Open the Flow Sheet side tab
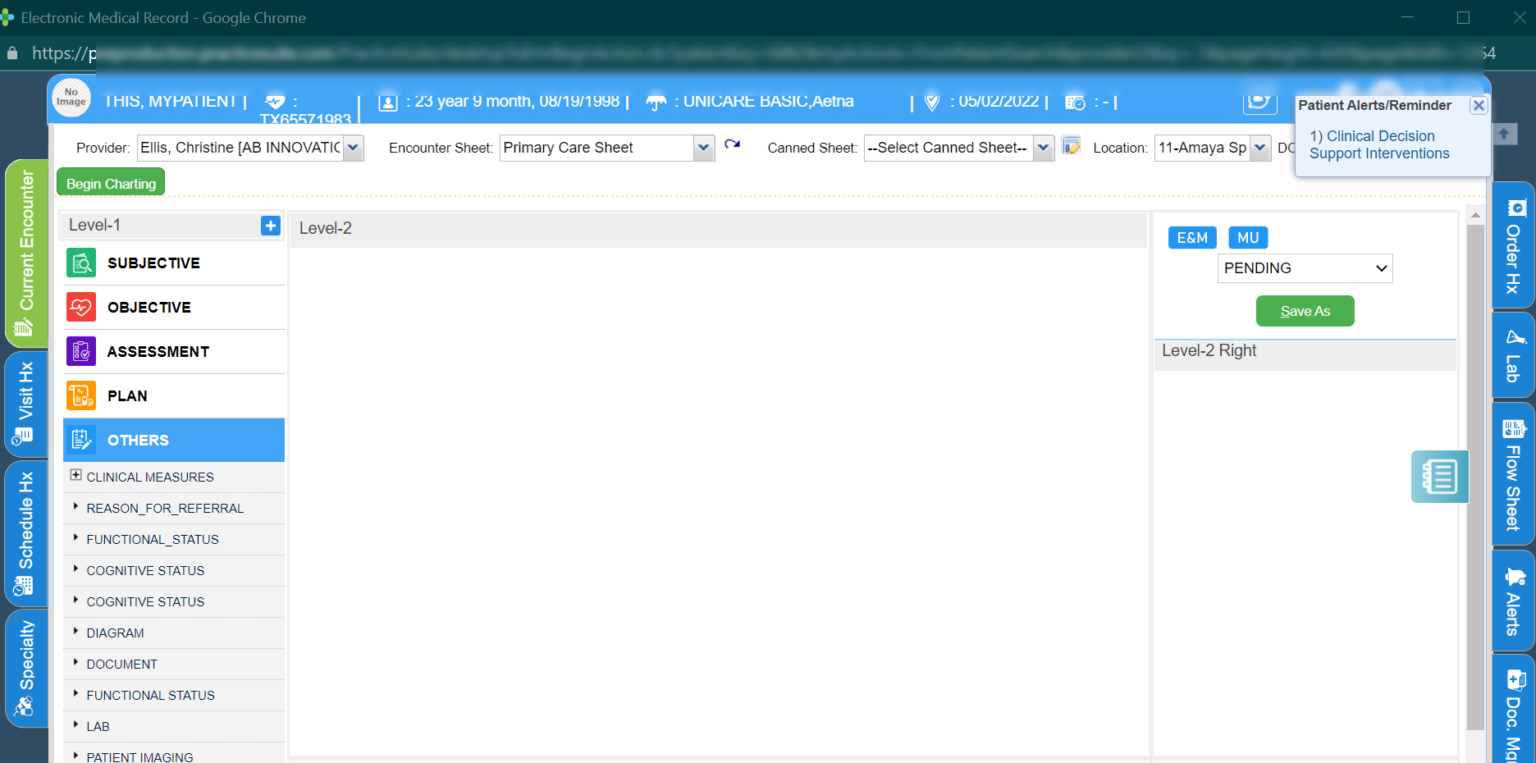The width and height of the screenshot is (1536, 763). tap(1513, 474)
